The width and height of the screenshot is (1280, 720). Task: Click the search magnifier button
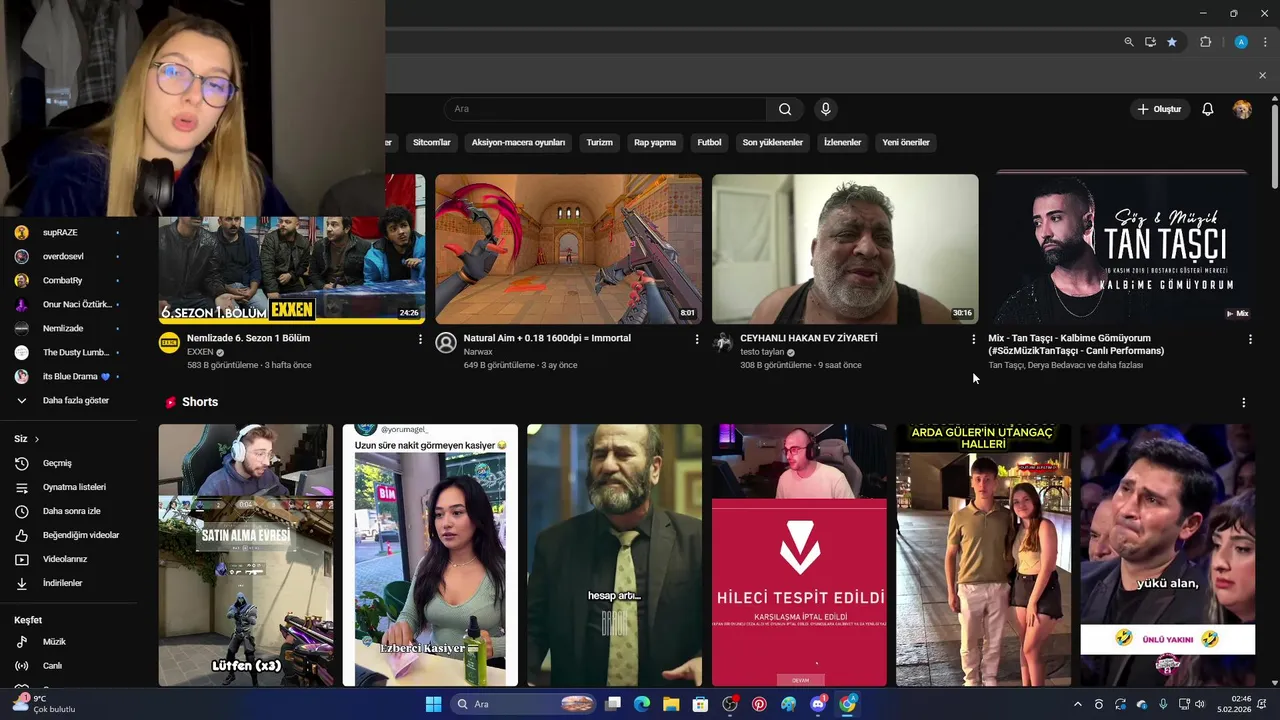[785, 109]
